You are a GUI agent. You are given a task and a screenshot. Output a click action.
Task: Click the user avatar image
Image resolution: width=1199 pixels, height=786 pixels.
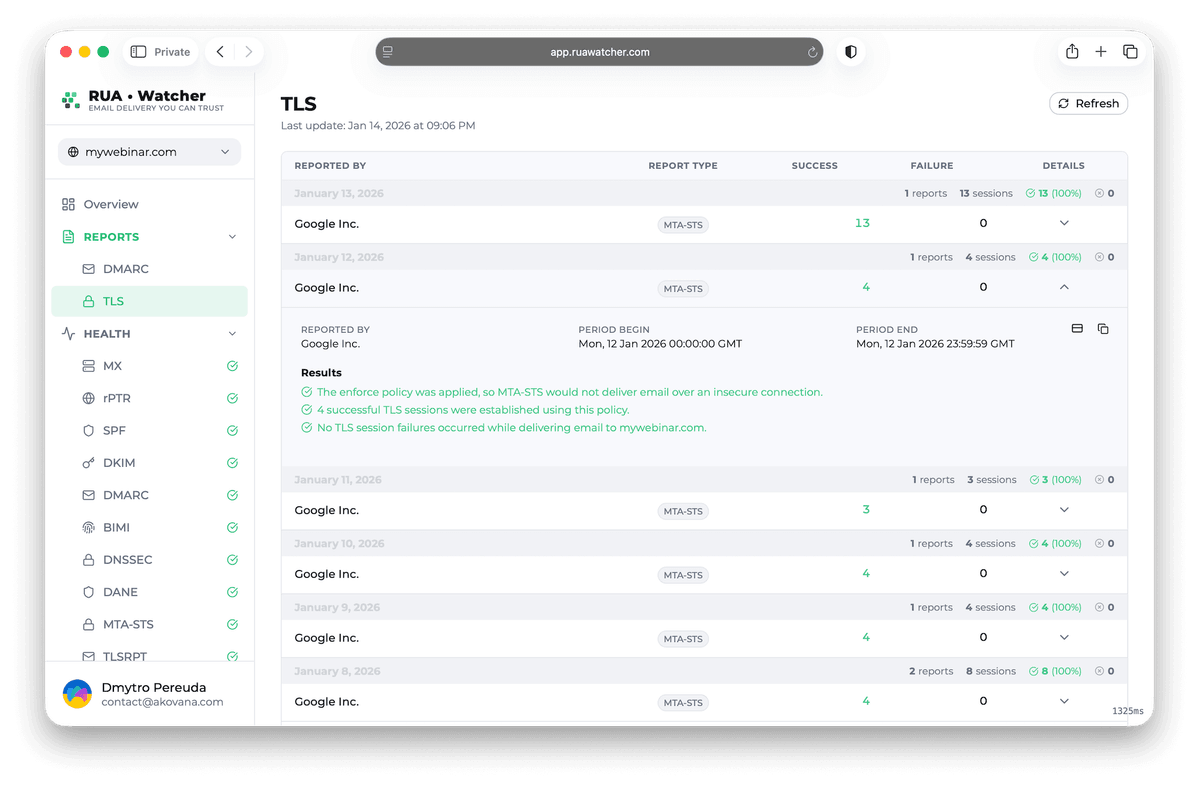click(x=77, y=694)
